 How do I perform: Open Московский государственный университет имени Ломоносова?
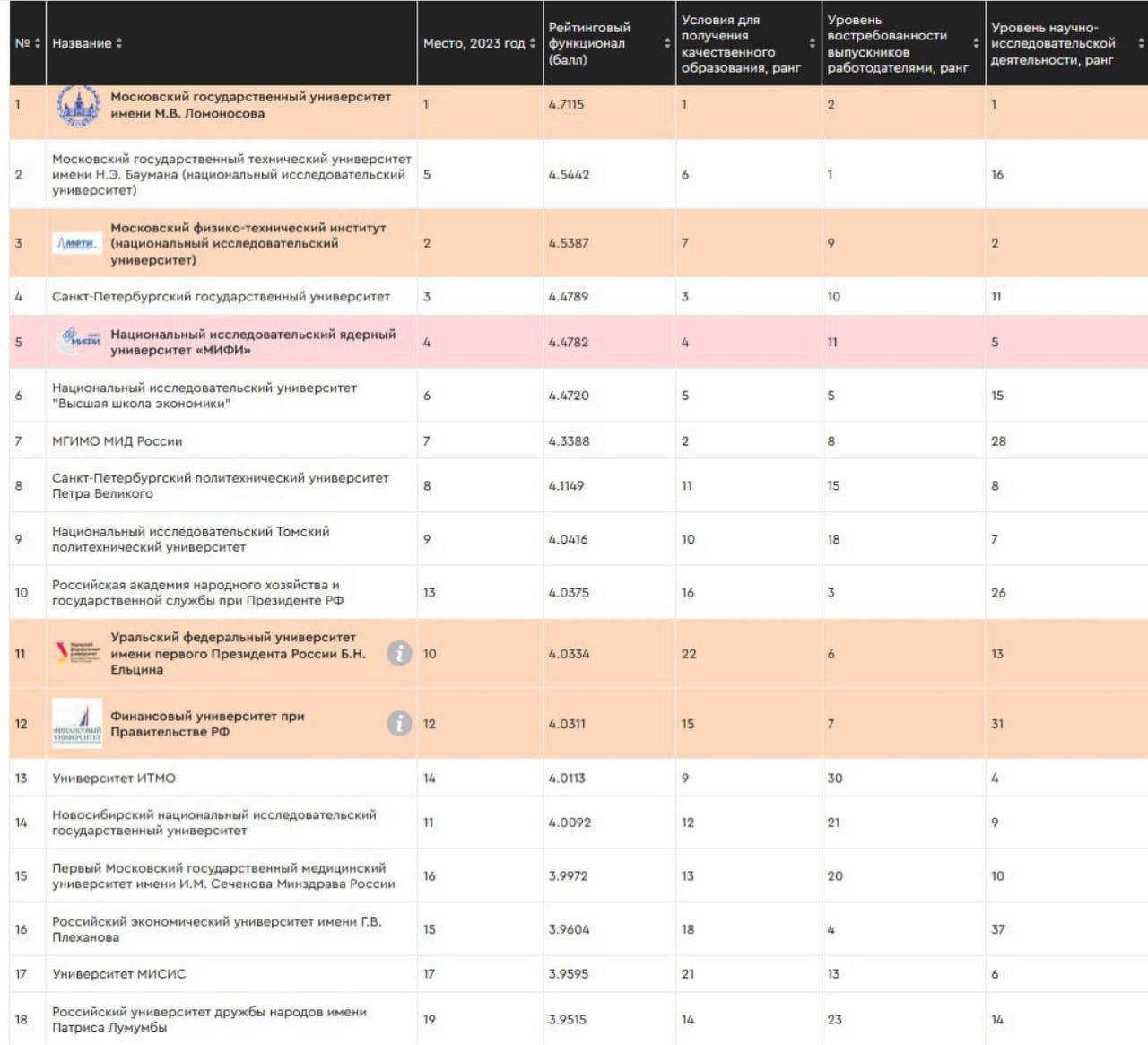pyautogui.click(x=250, y=105)
